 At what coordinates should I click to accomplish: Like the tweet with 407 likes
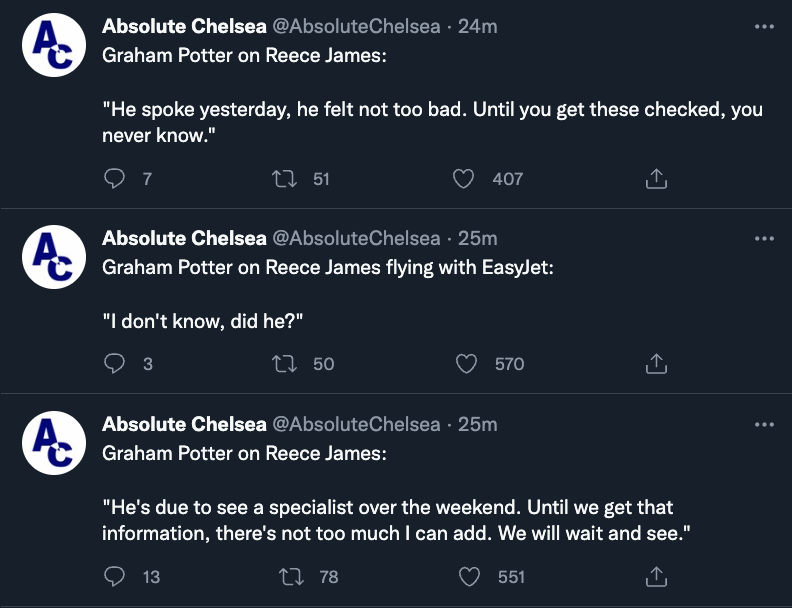click(463, 179)
